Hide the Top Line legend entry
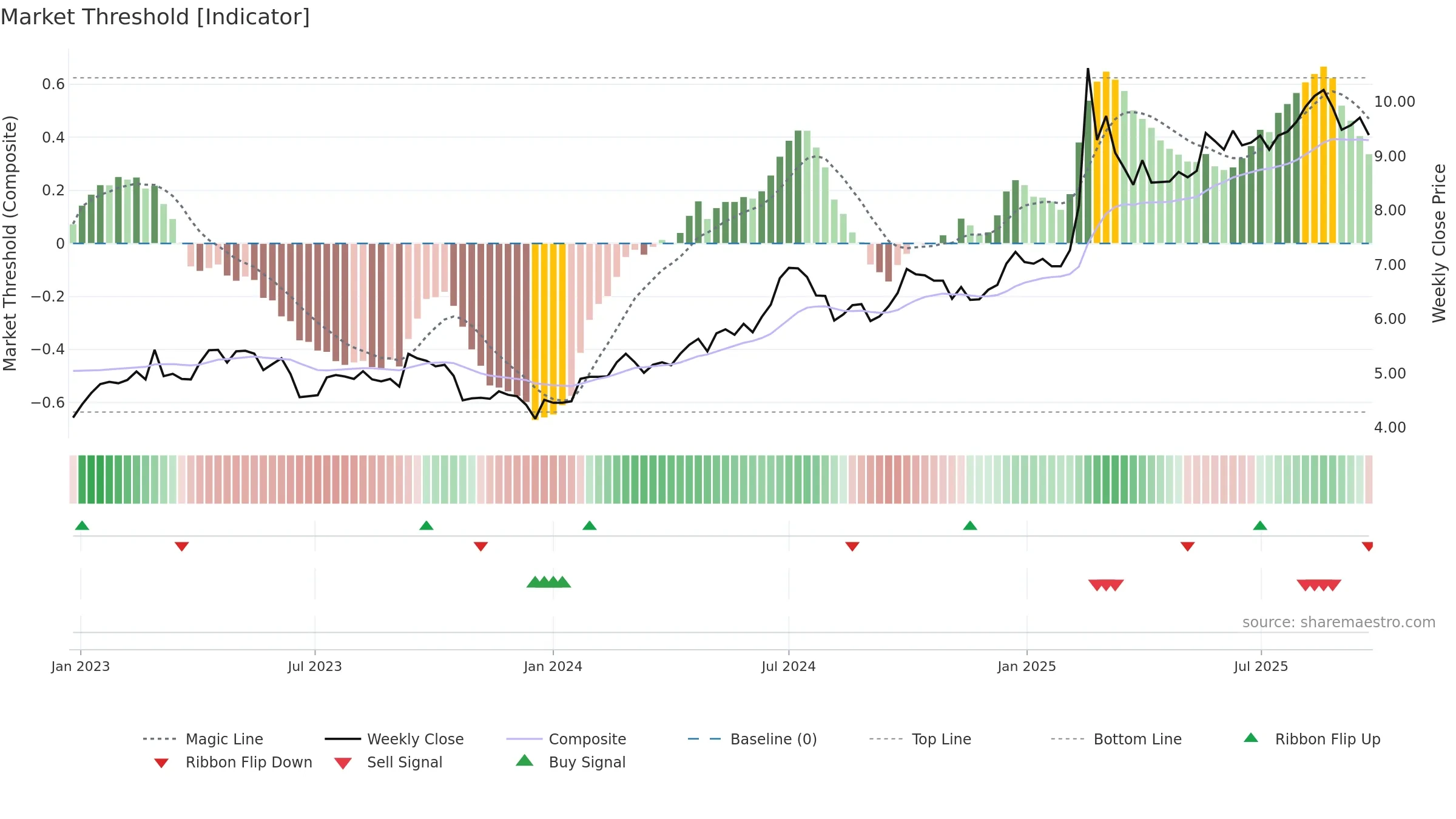This screenshot has width=1456, height=819. click(x=920, y=739)
